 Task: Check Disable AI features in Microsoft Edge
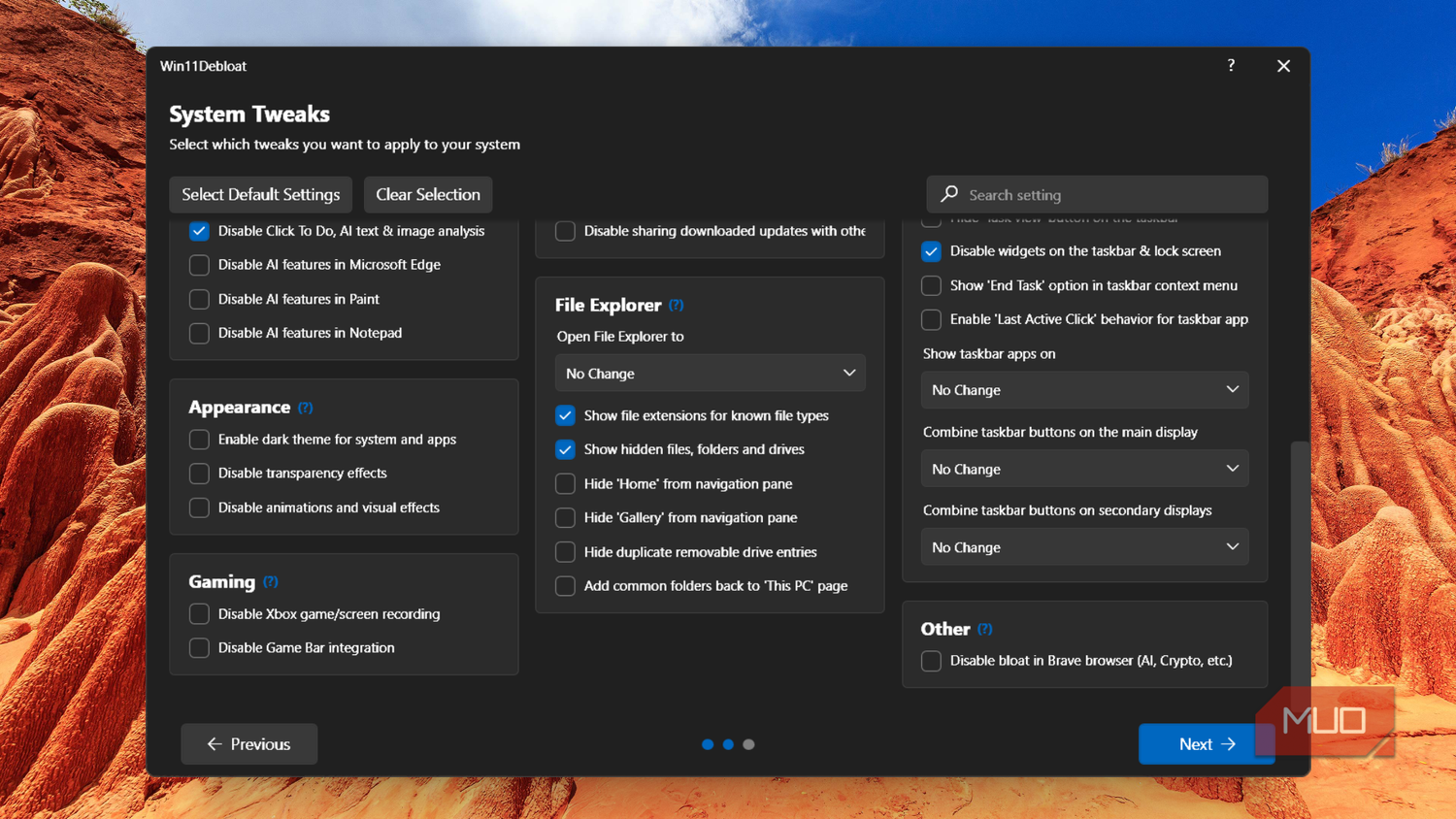(199, 265)
